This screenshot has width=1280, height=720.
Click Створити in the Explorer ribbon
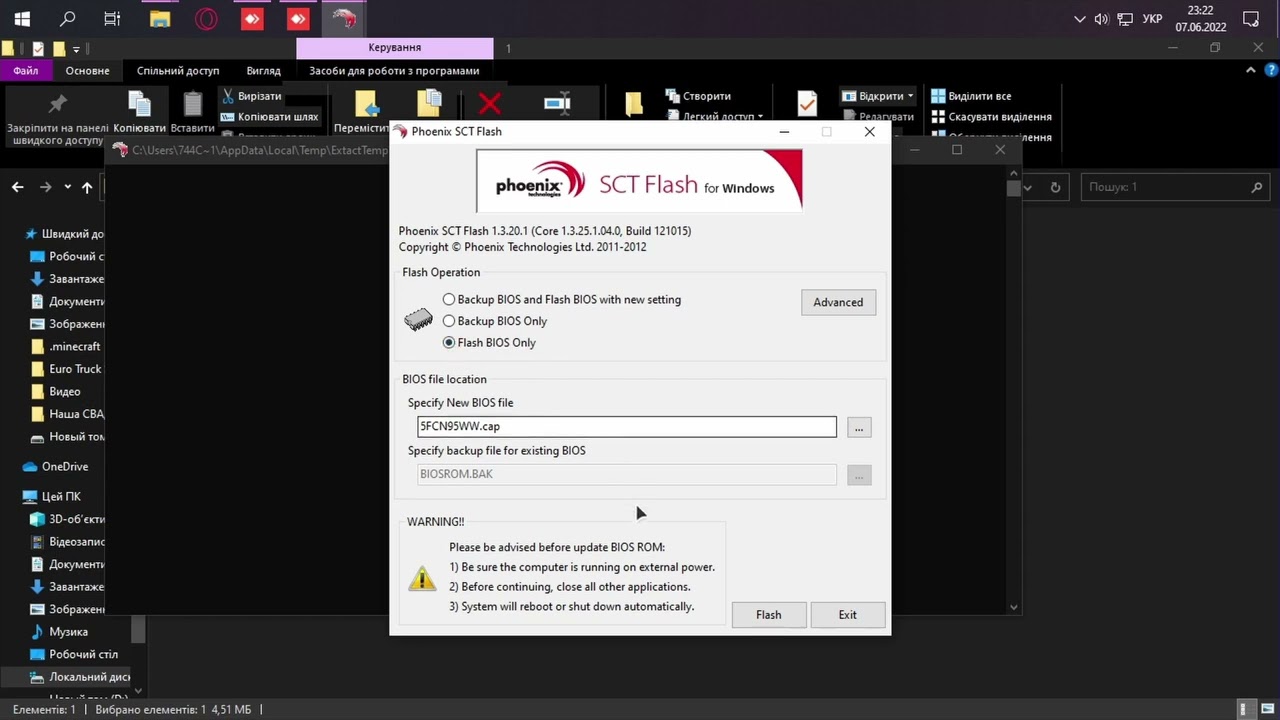[697, 96]
